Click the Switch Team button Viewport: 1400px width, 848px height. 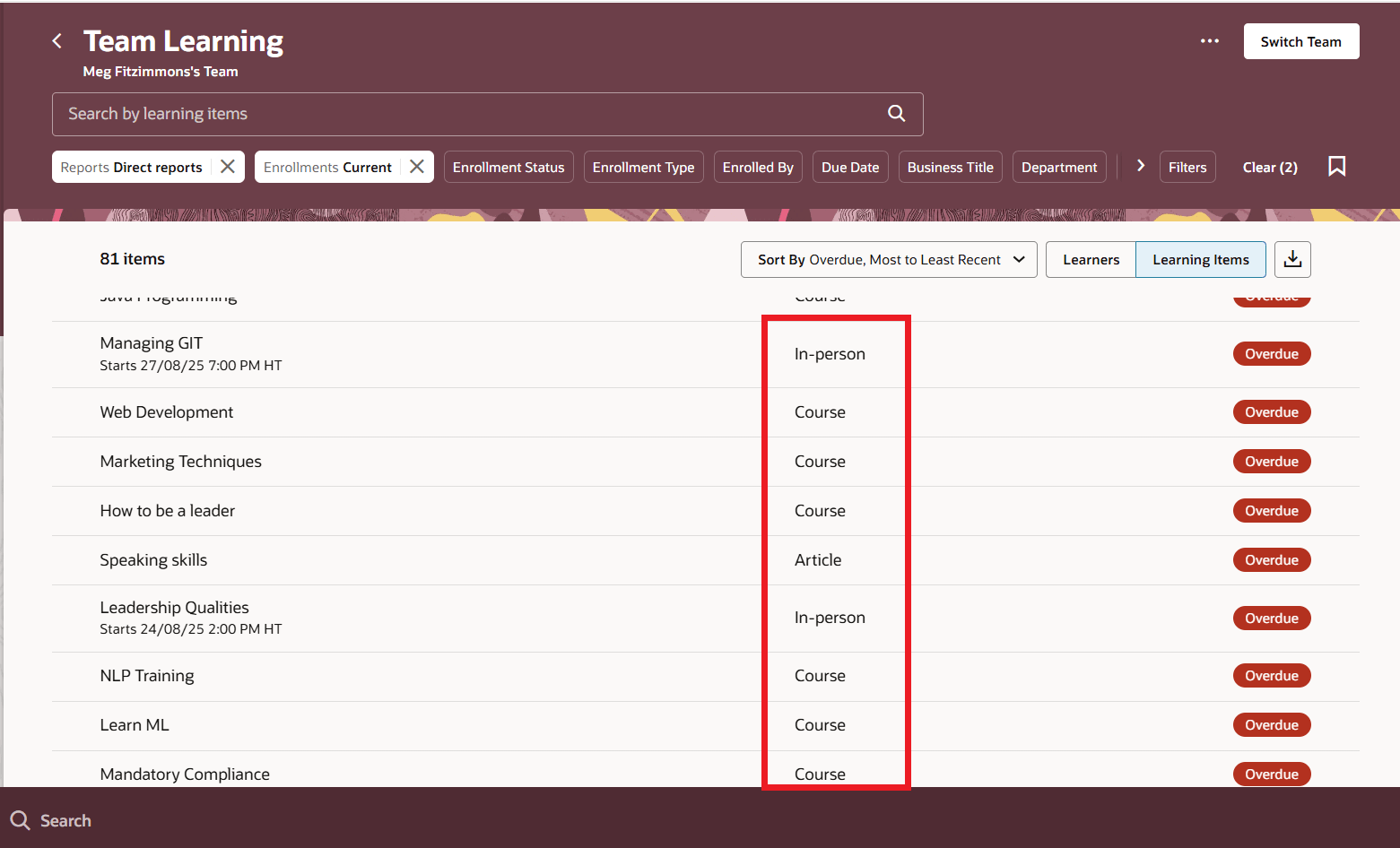pos(1300,40)
